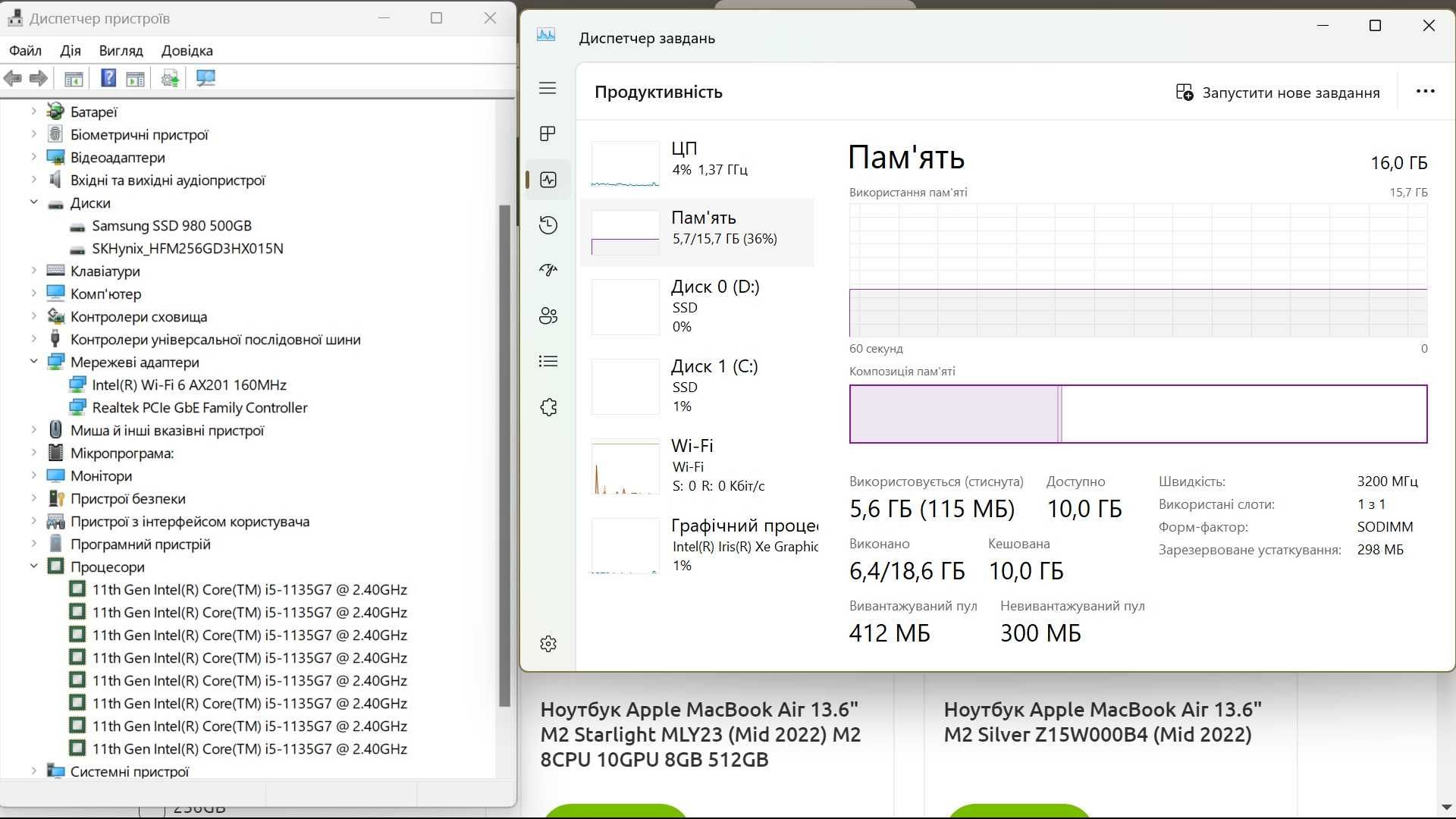Click the SODIMM form-factor value

[x=1385, y=527]
